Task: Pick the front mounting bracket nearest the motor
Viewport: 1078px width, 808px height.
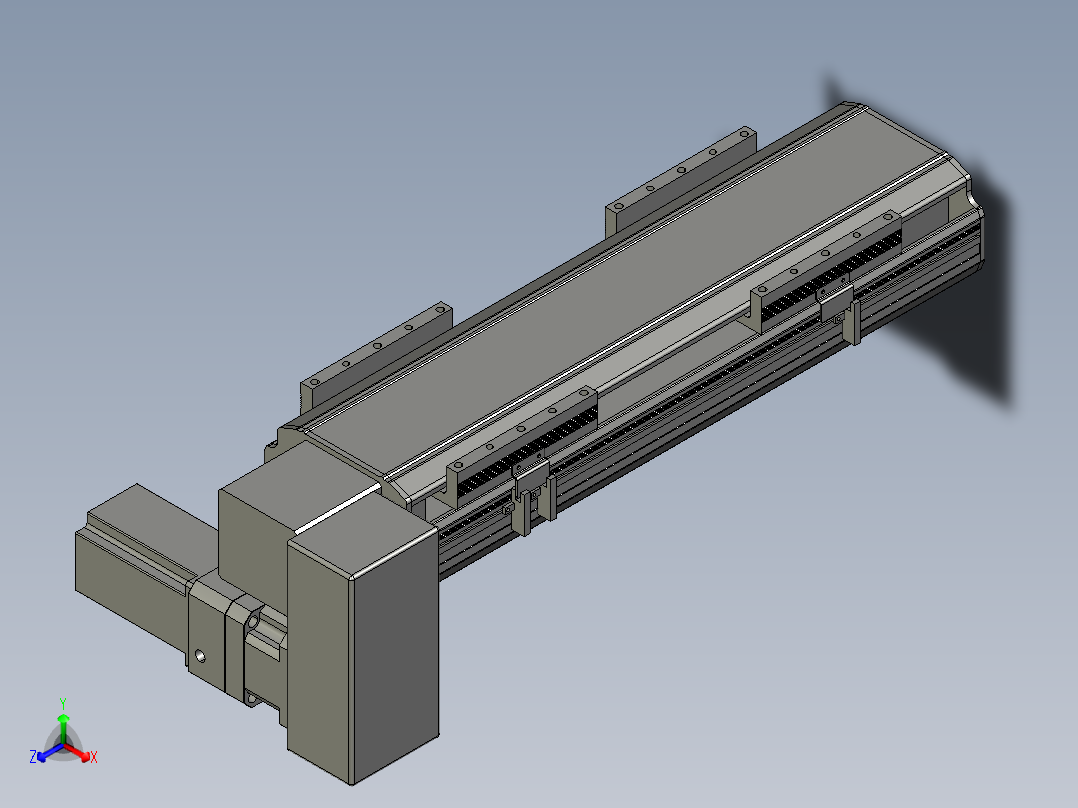Action: pyautogui.click(x=520, y=440)
